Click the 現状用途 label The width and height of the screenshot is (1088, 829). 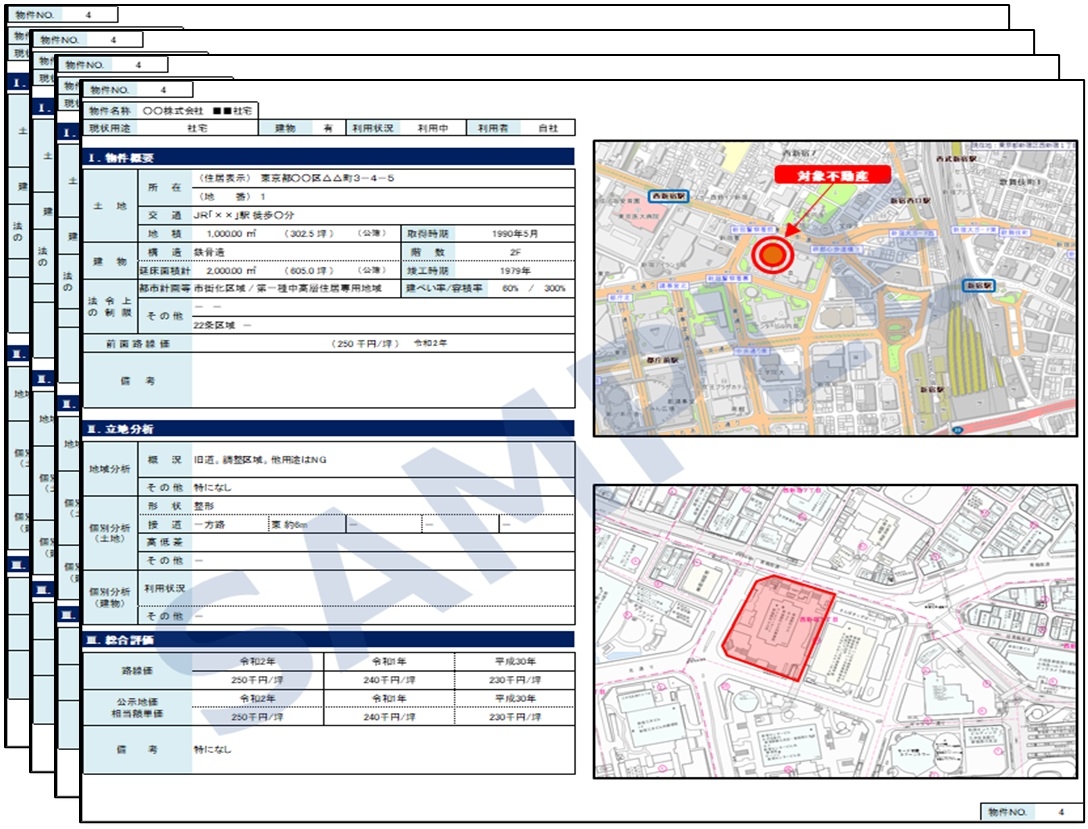(x=110, y=128)
